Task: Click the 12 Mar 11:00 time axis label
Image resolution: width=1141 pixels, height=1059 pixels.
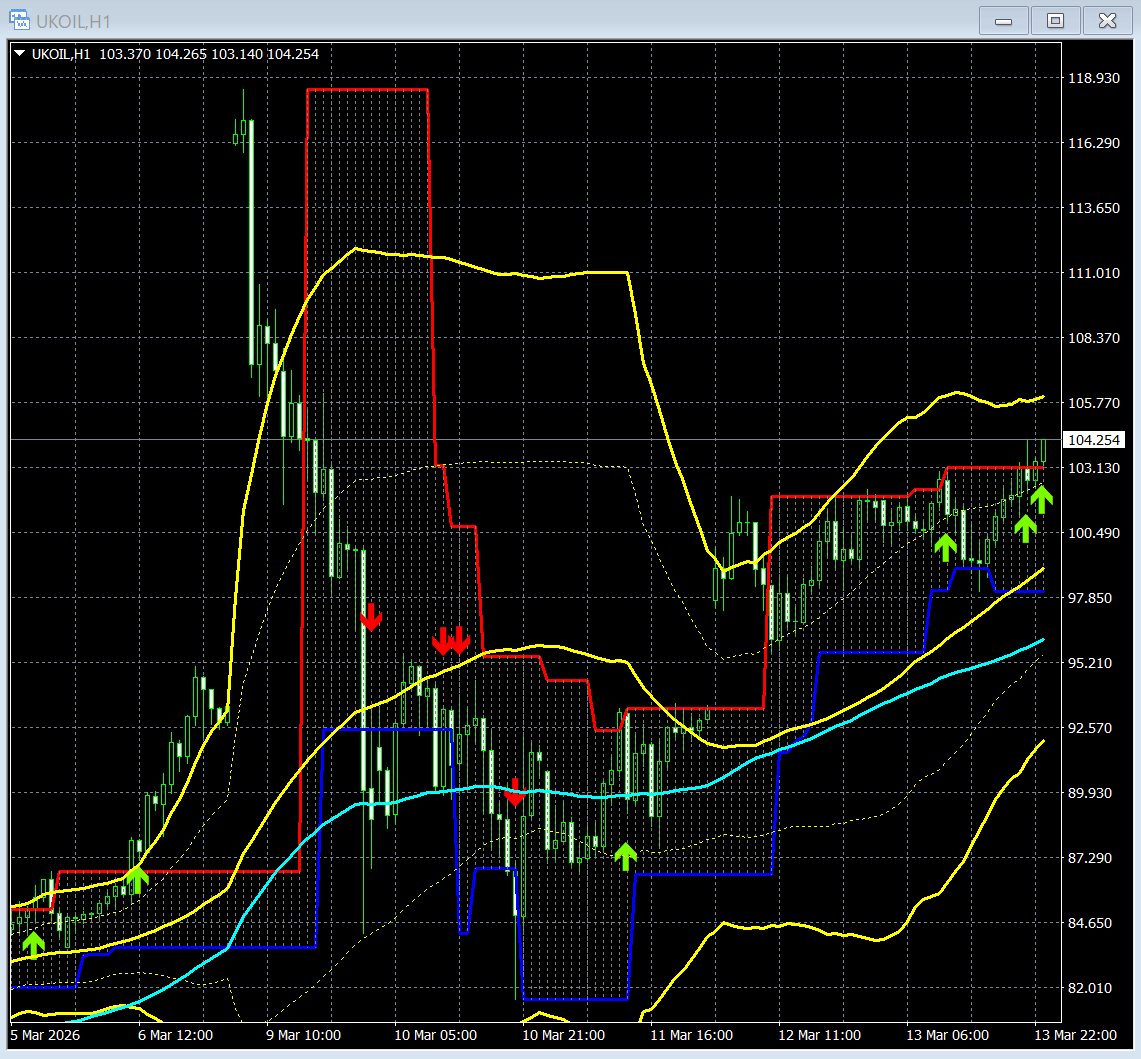Action: pos(819,1035)
